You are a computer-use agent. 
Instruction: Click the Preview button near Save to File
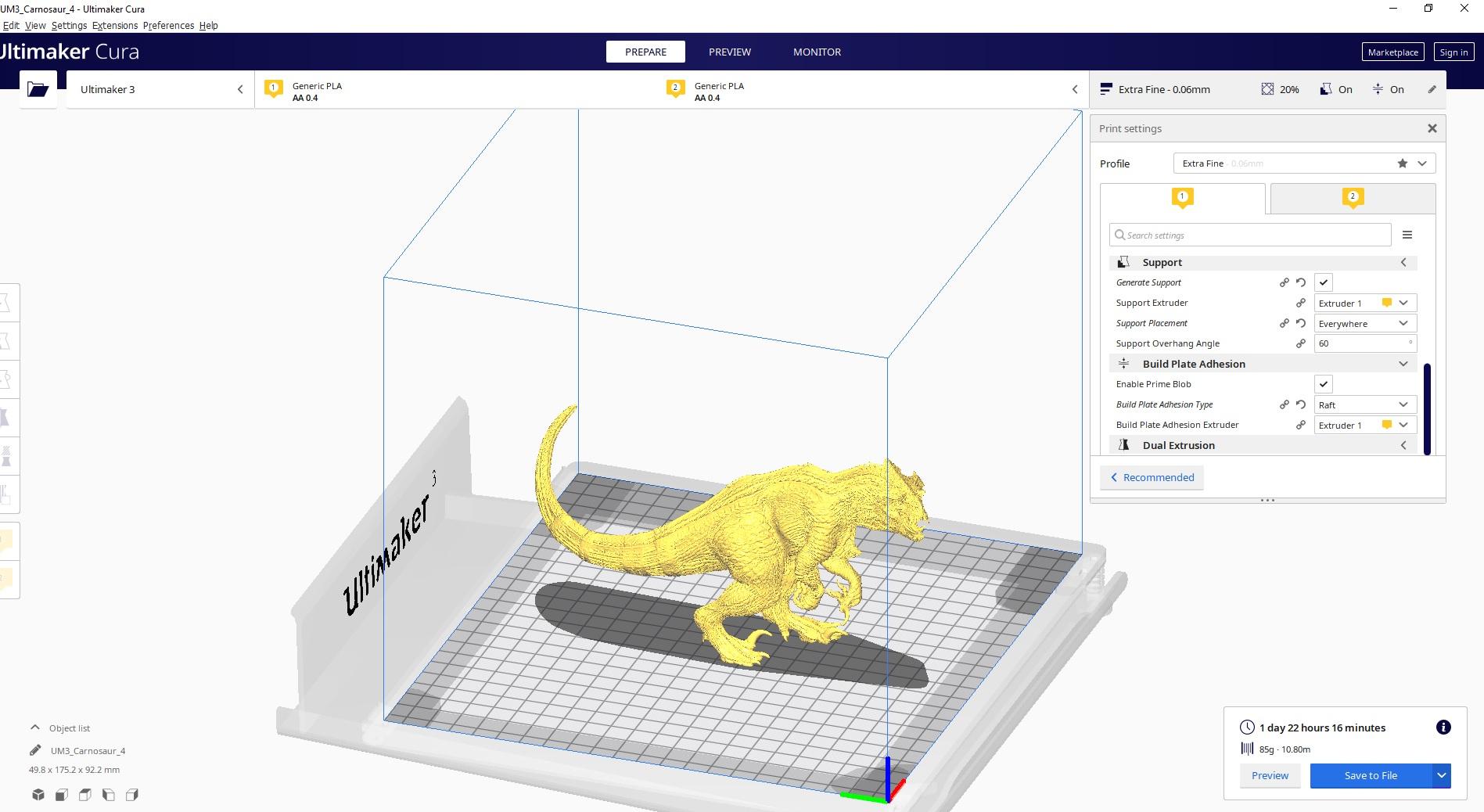1270,775
